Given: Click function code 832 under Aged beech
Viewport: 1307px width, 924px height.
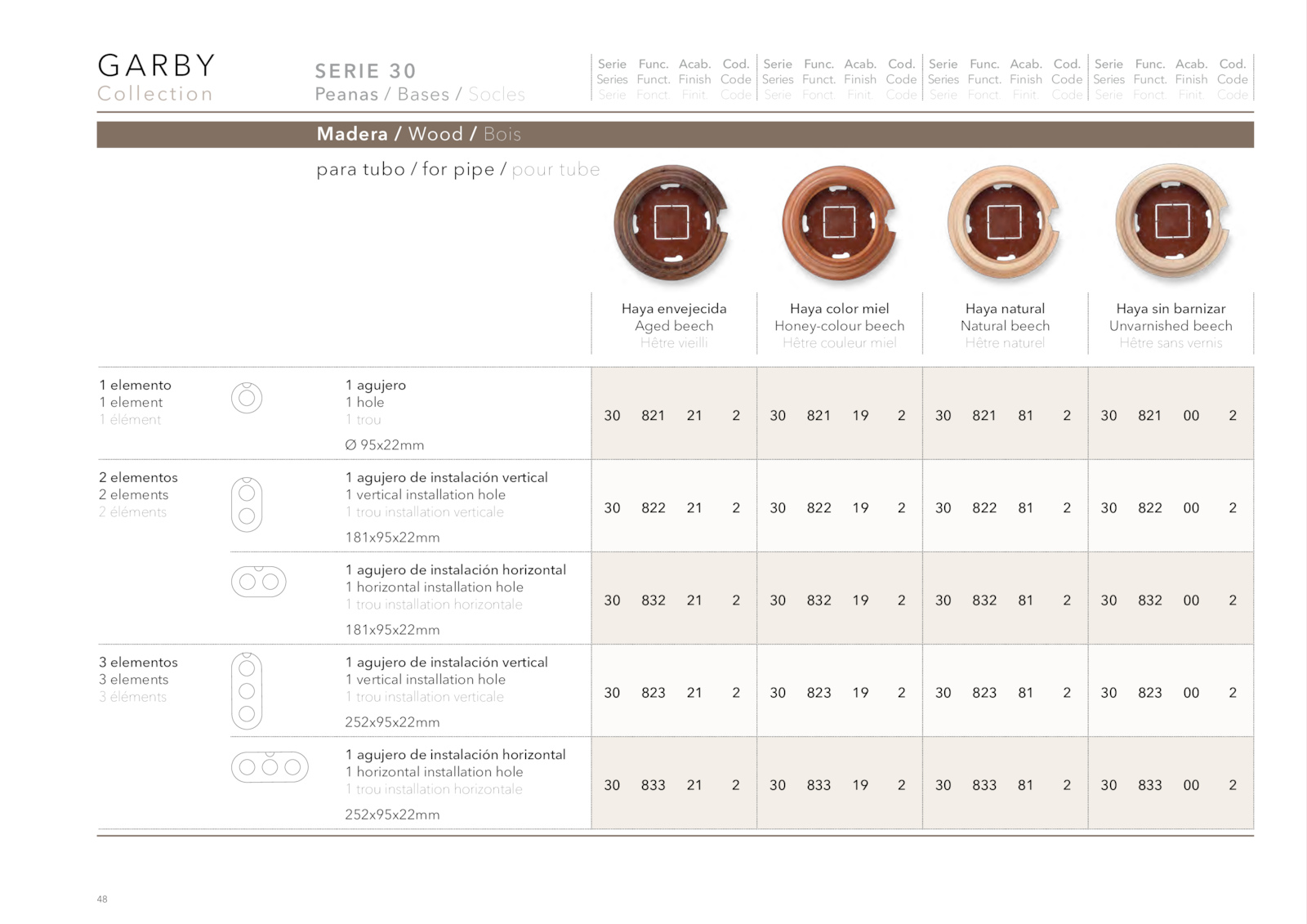Looking at the screenshot, I should coord(653,600).
